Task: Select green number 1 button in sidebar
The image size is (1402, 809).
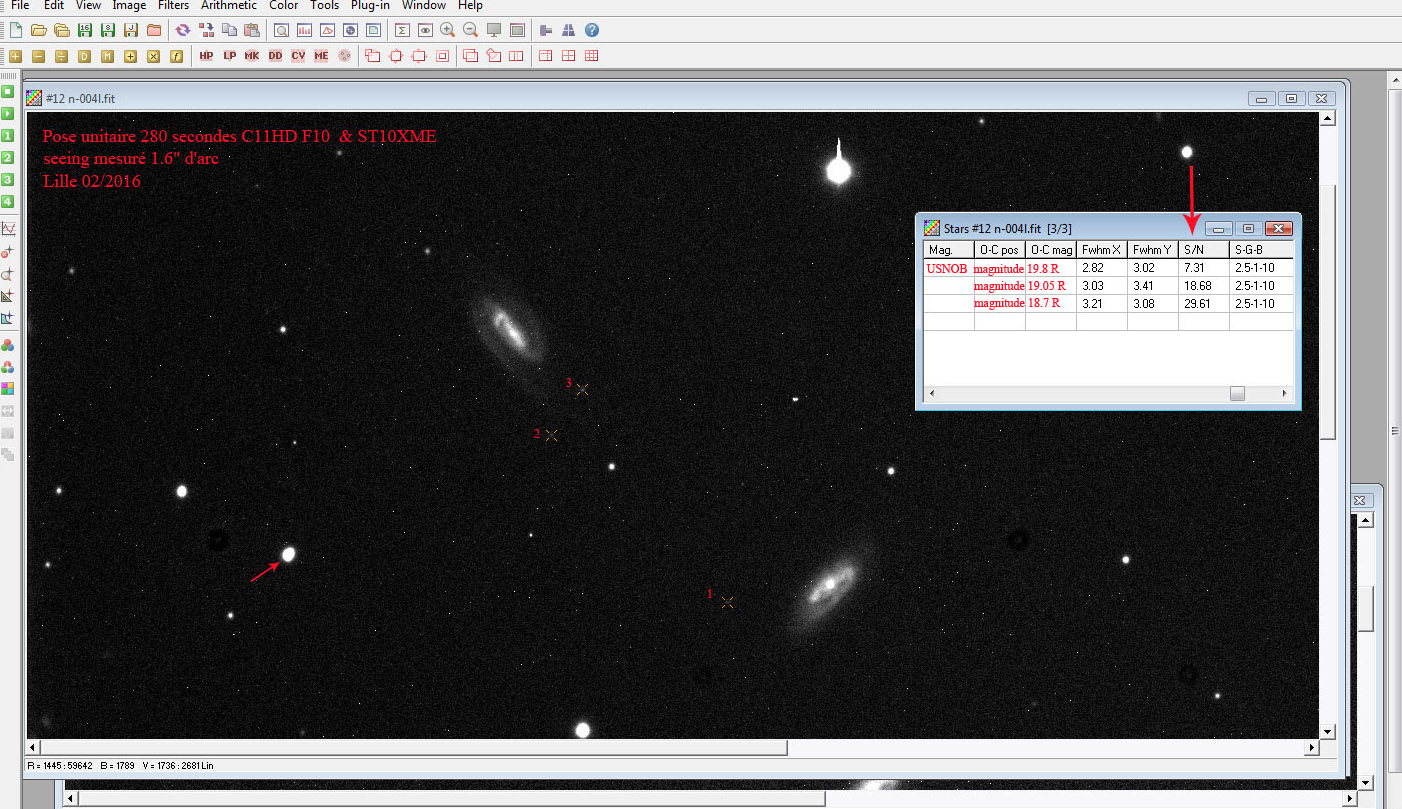Action: [x=8, y=136]
